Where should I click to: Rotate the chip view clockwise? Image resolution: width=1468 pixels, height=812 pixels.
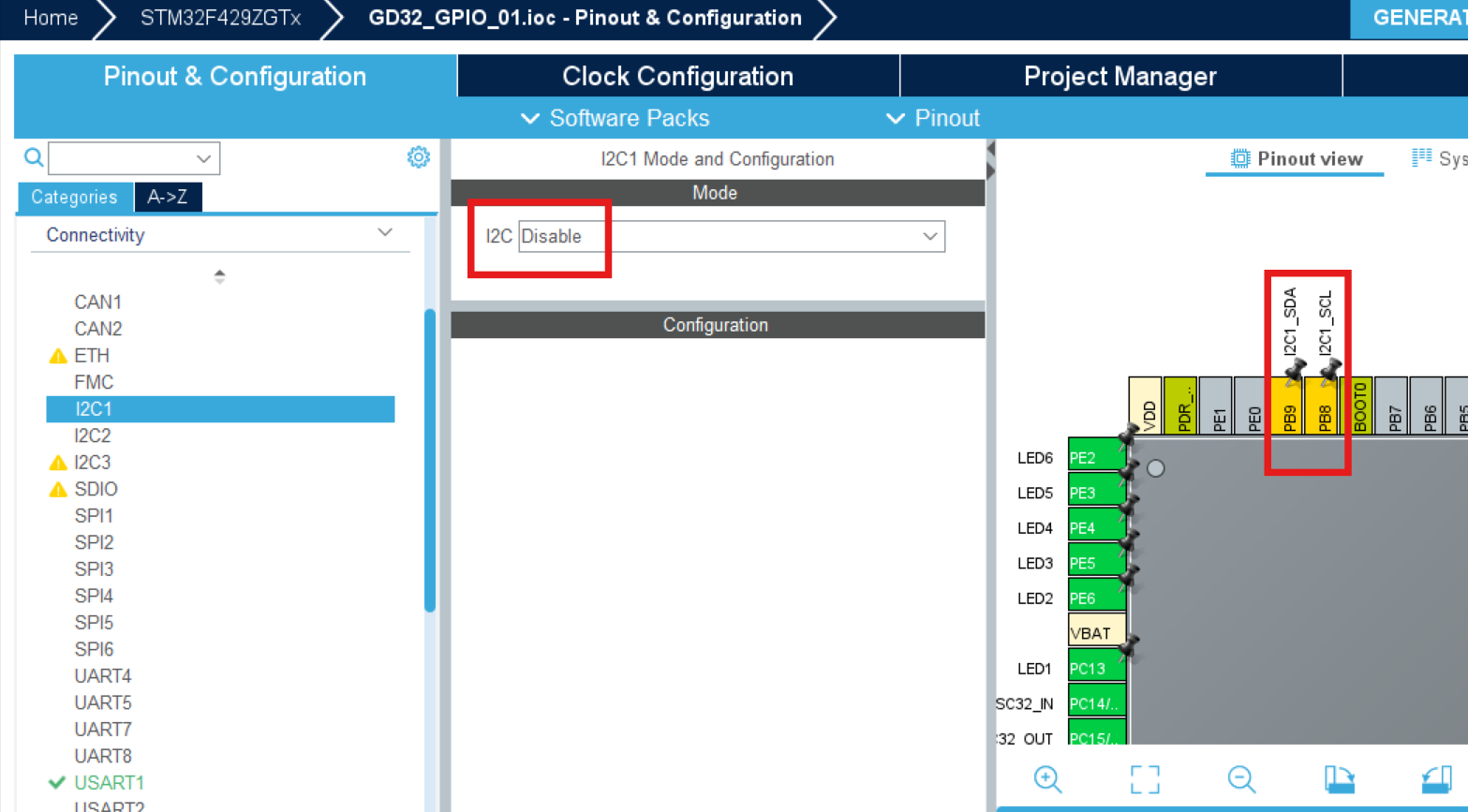[x=1339, y=779]
